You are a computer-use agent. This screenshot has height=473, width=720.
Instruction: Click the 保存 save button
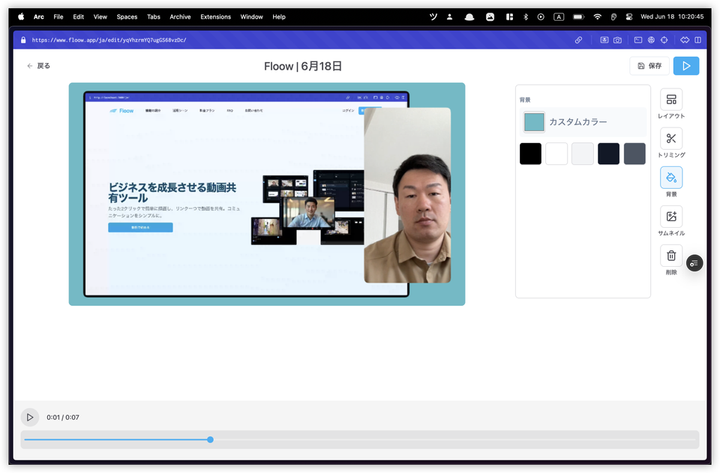649,66
